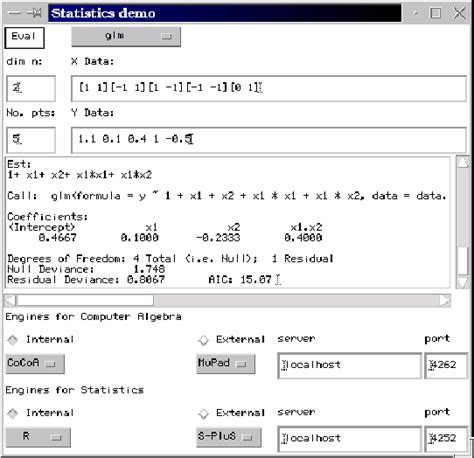Click the x1.x2 coefficient value 0.4000
The image size is (474, 458).
coord(303,238)
